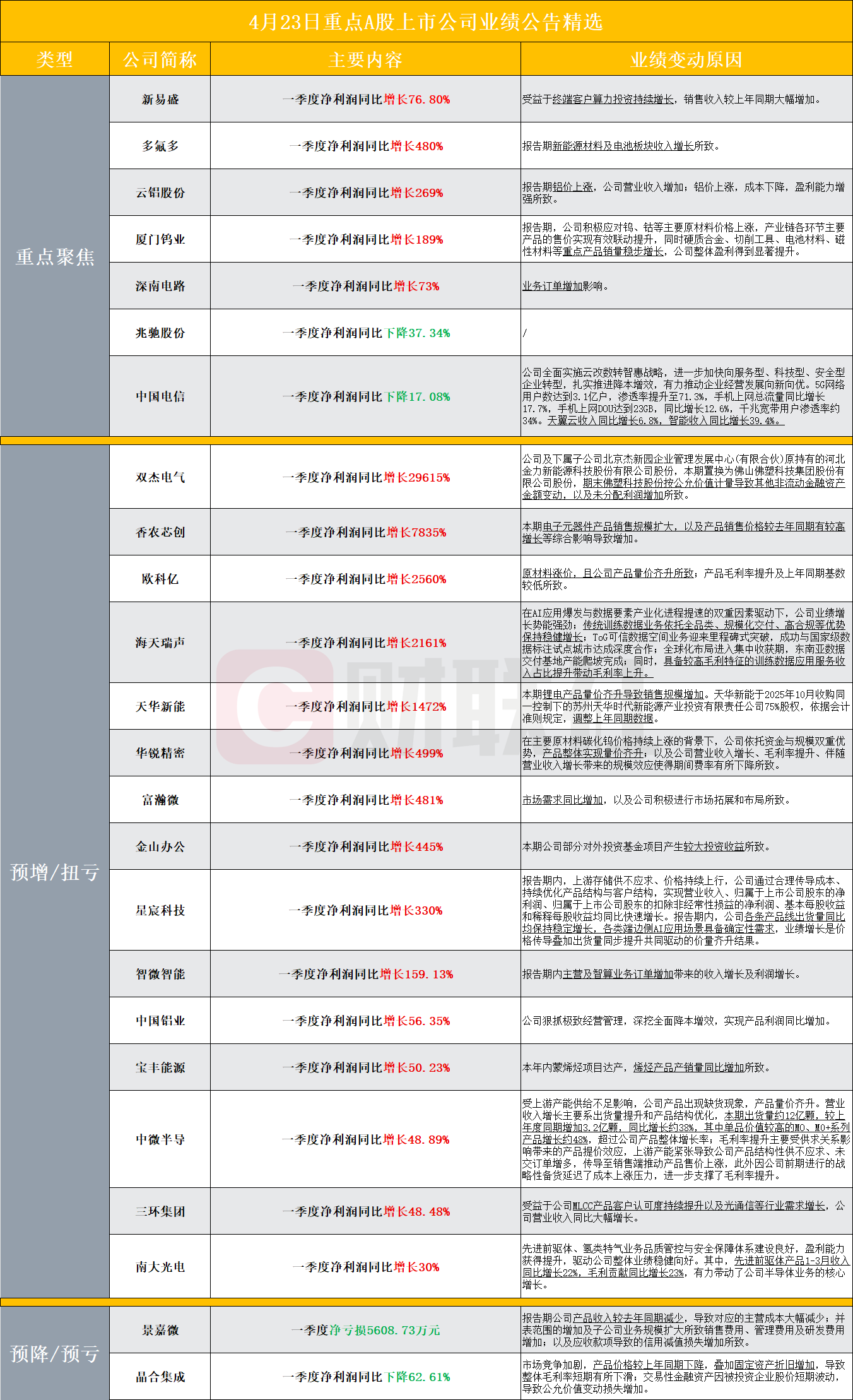Click company name 华锐精密
Image resolution: width=853 pixels, height=1400 pixels.
coord(160,753)
